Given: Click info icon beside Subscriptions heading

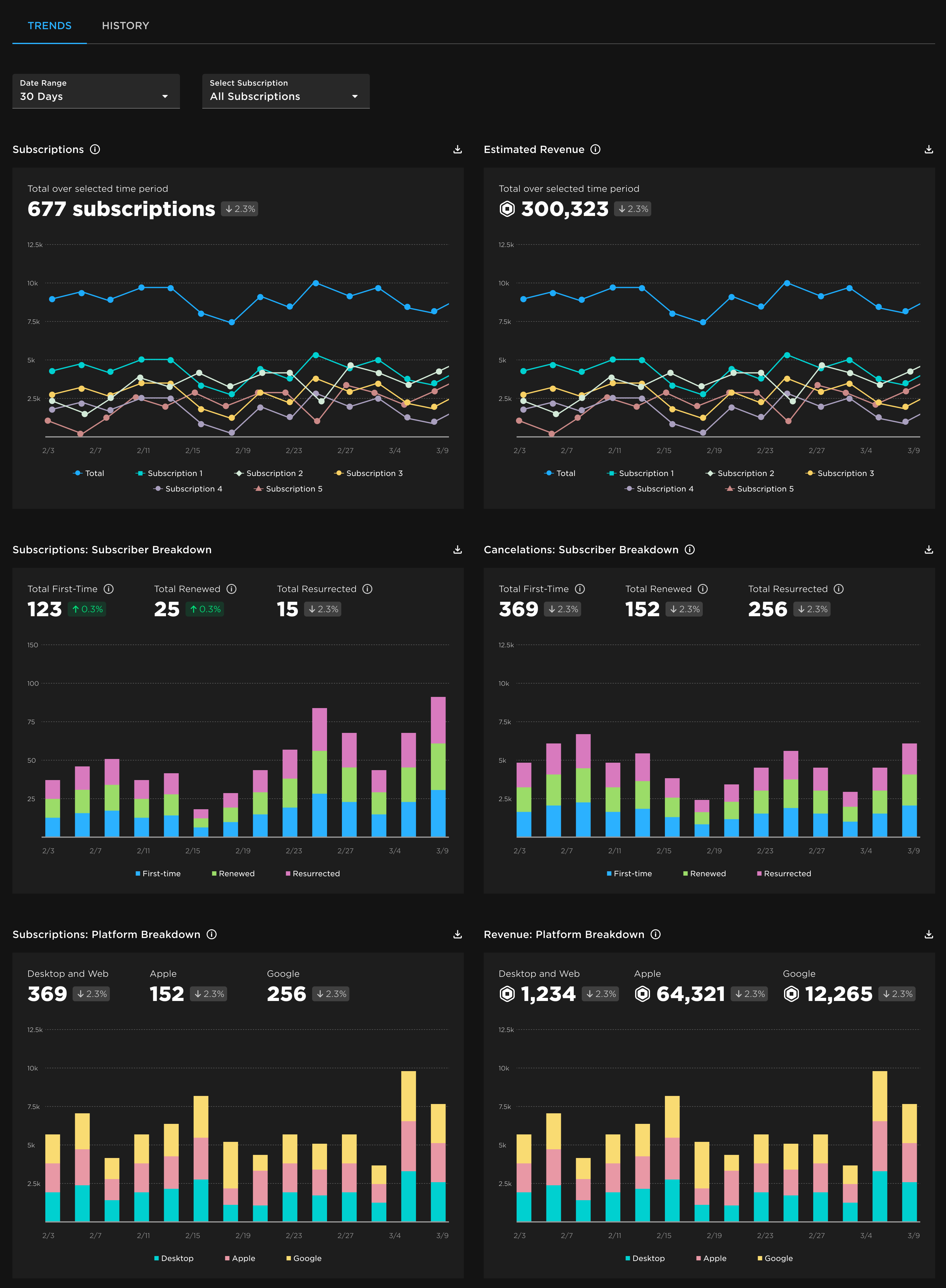Looking at the screenshot, I should pos(95,150).
